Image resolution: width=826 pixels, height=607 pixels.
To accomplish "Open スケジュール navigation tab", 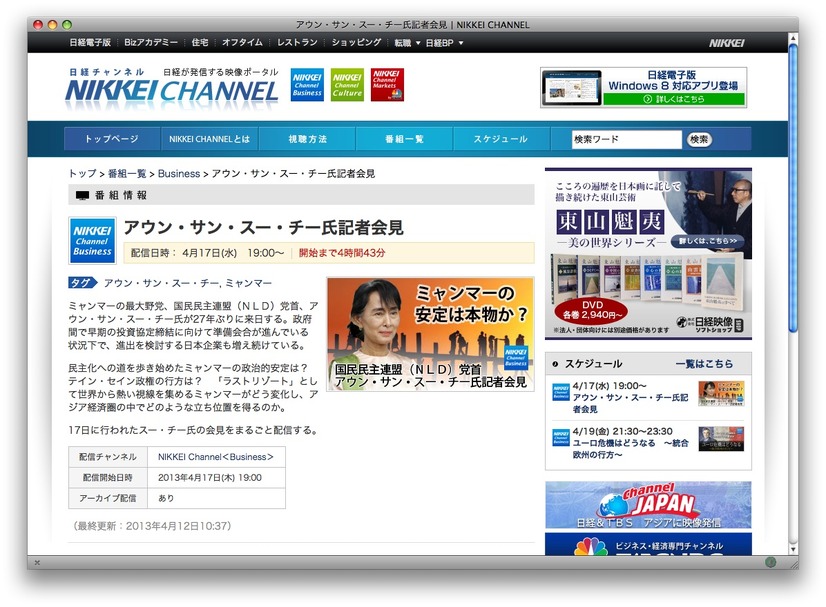I will coord(500,139).
